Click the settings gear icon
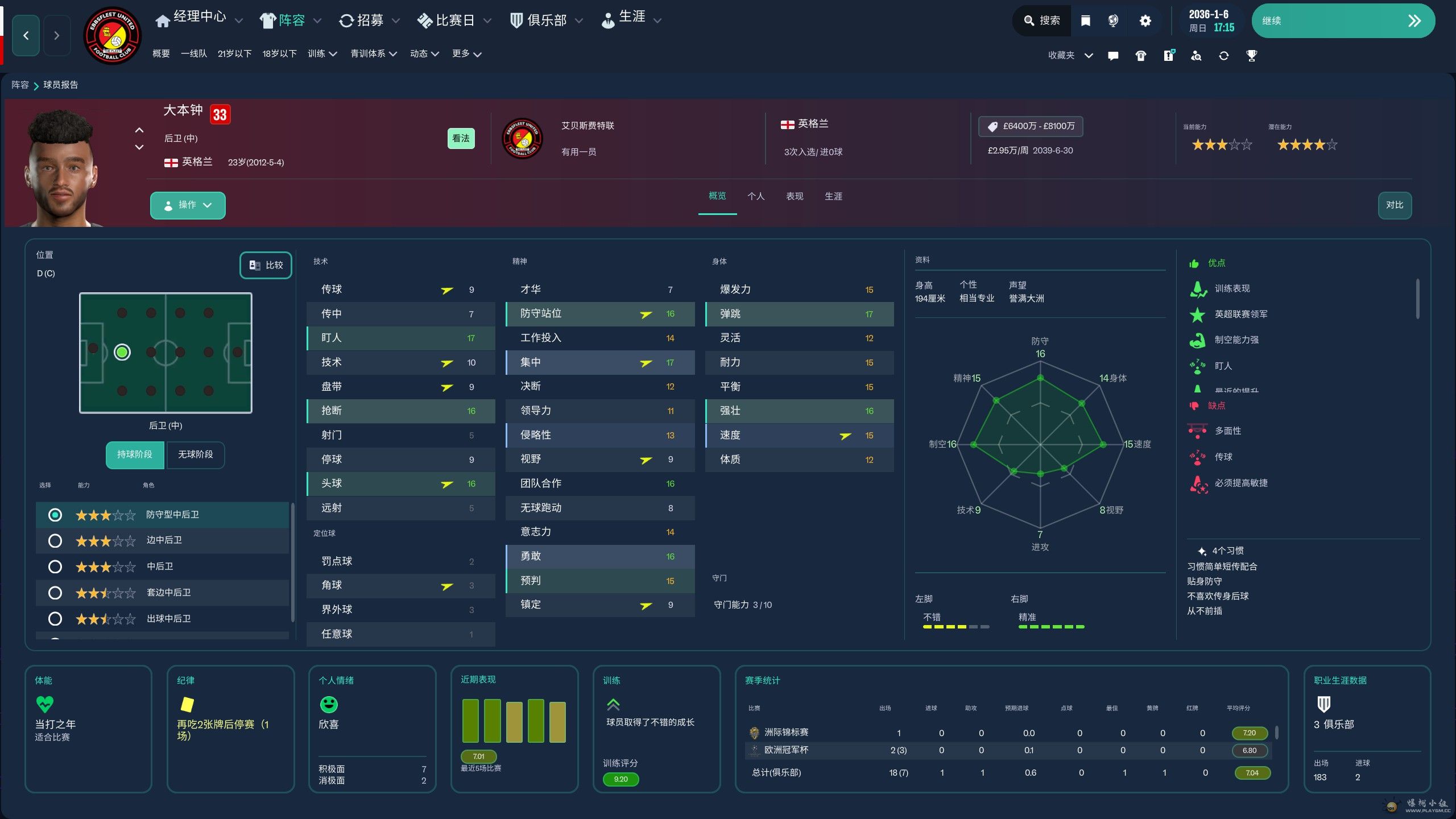Screen dimensions: 1456x819 tap(1145, 21)
